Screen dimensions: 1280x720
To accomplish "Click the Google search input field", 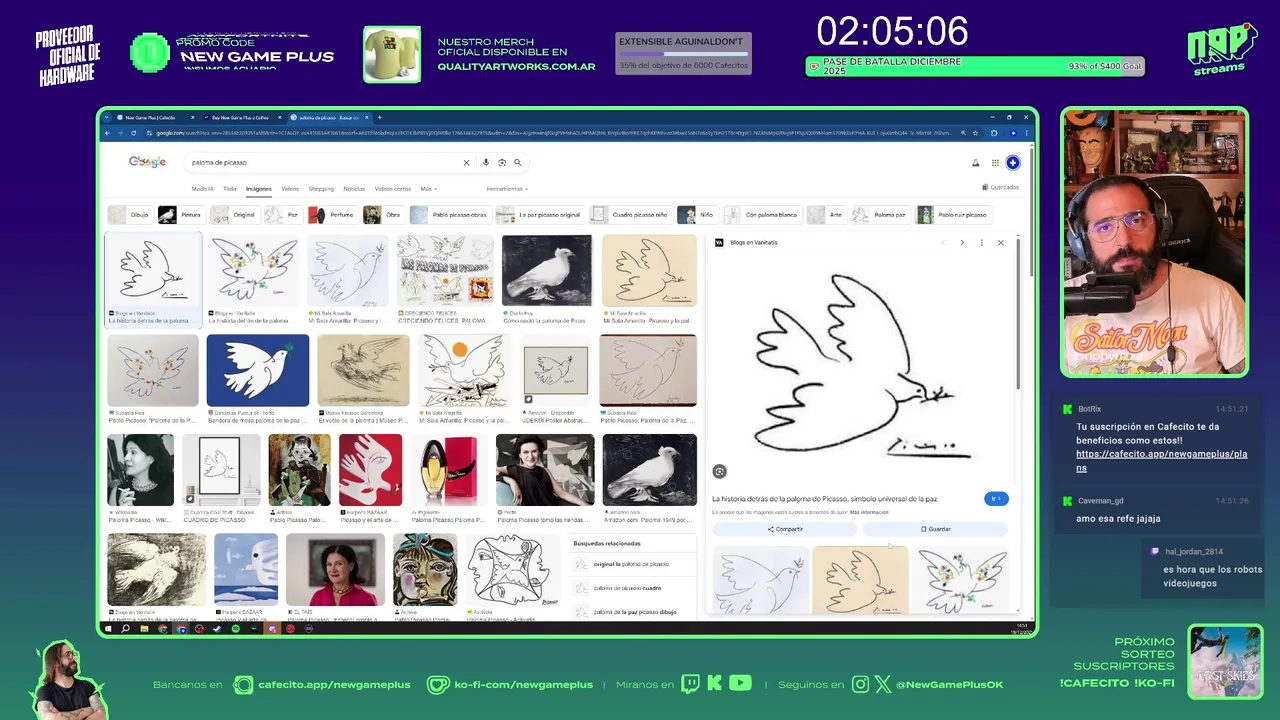I will (325, 162).
